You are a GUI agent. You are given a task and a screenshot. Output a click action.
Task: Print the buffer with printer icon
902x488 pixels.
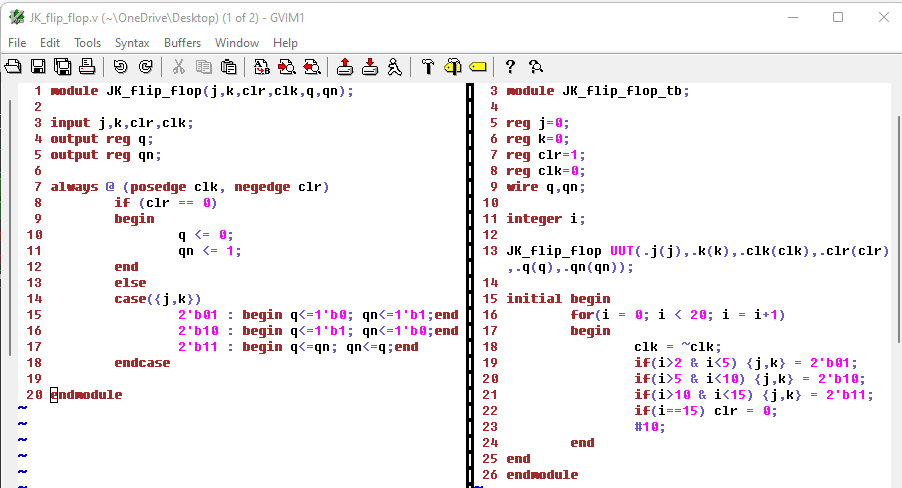coord(87,67)
